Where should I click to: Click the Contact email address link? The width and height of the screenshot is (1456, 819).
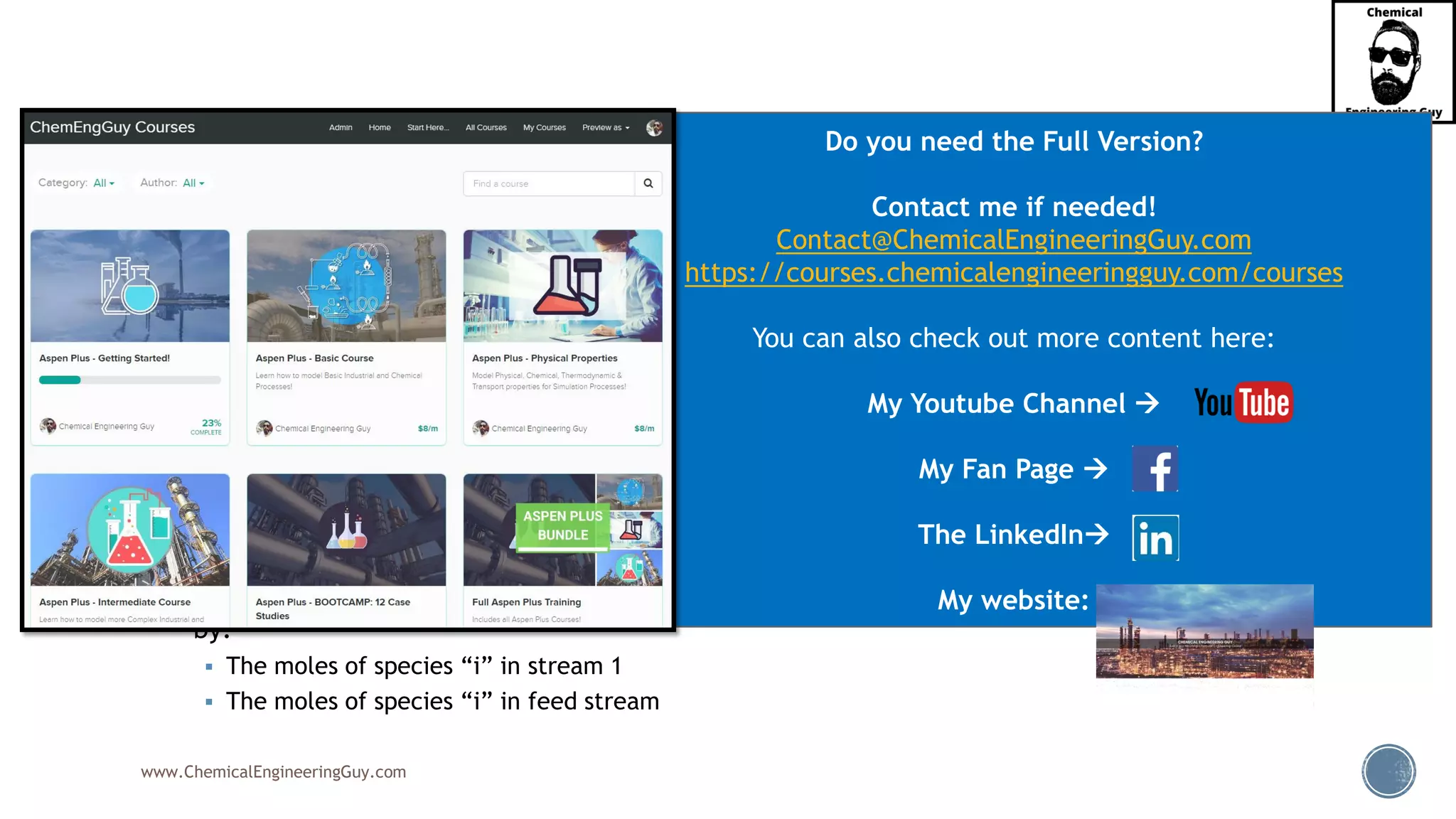click(1013, 240)
